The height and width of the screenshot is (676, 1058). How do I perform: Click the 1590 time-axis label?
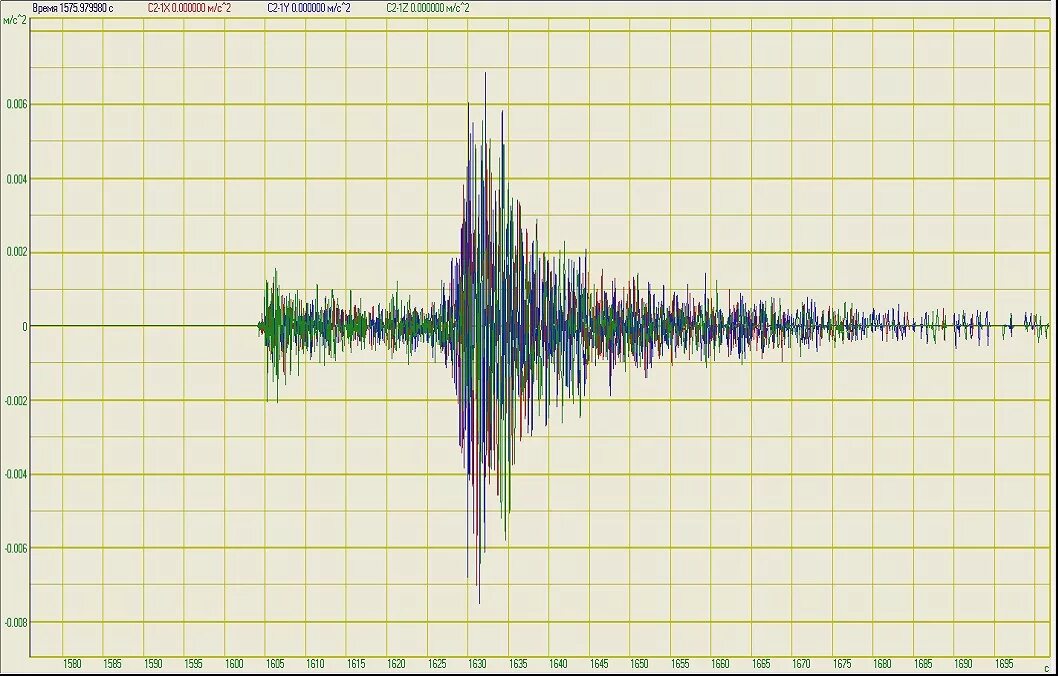(x=153, y=664)
